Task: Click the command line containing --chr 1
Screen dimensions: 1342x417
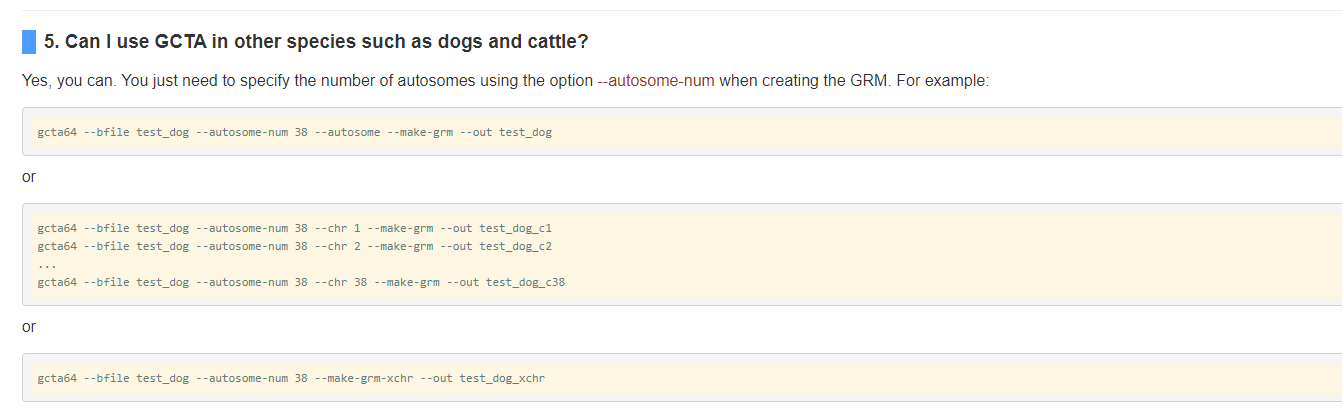Action: click(x=300, y=228)
